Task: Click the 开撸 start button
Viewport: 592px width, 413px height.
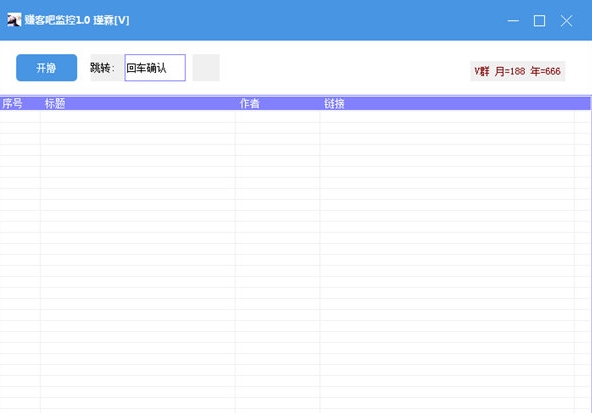Action: click(46, 68)
